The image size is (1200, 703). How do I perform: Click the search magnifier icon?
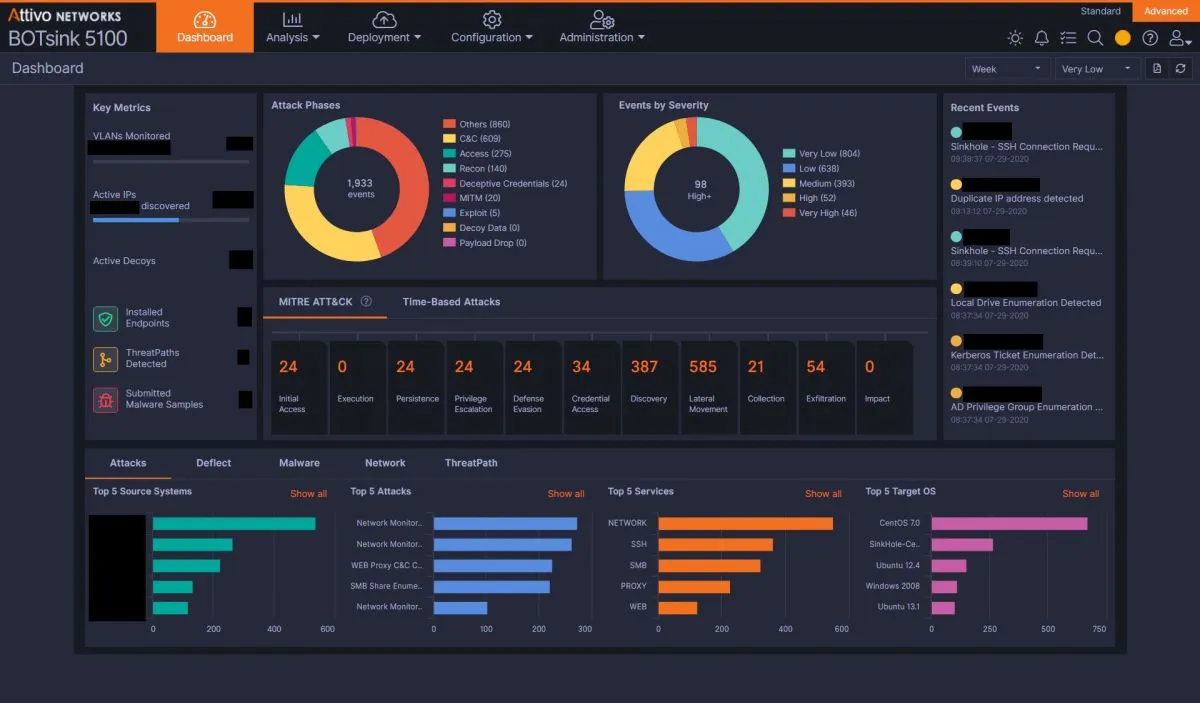click(1095, 38)
